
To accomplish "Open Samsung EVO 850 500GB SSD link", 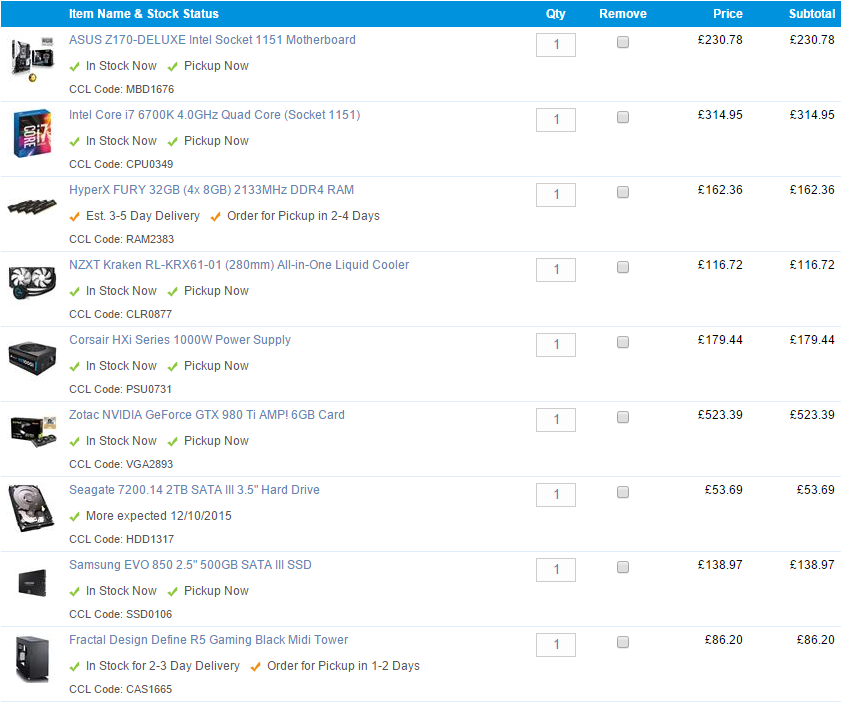I will point(190,565).
